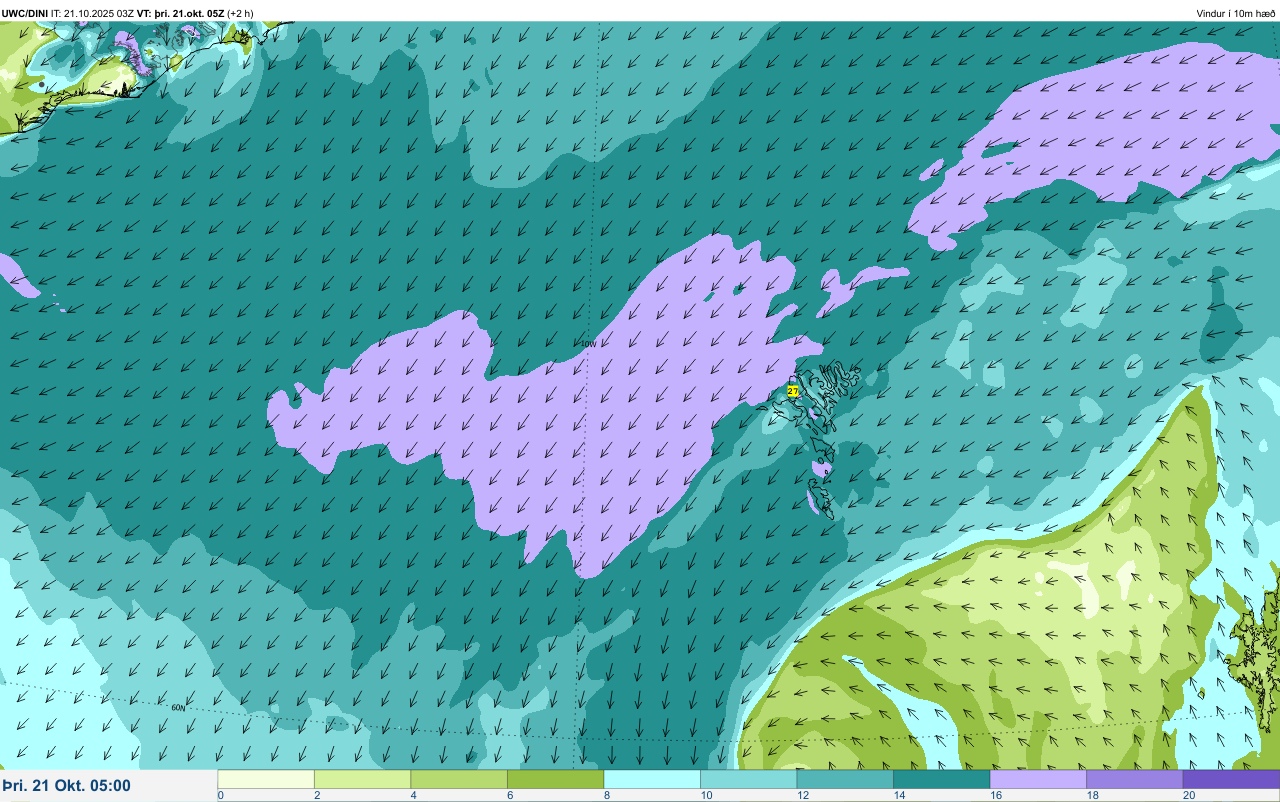Select the pale yellow 0–2 legend swatch

[x=266, y=779]
